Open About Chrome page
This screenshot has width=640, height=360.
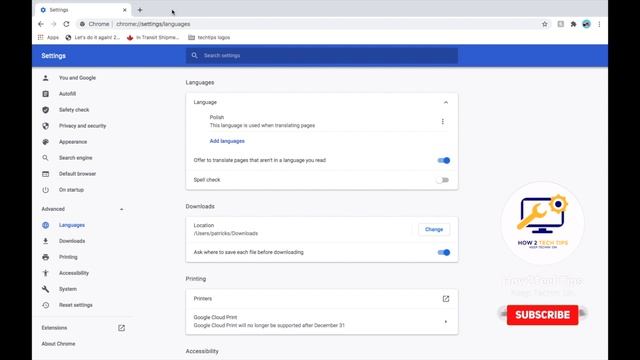(x=58, y=344)
